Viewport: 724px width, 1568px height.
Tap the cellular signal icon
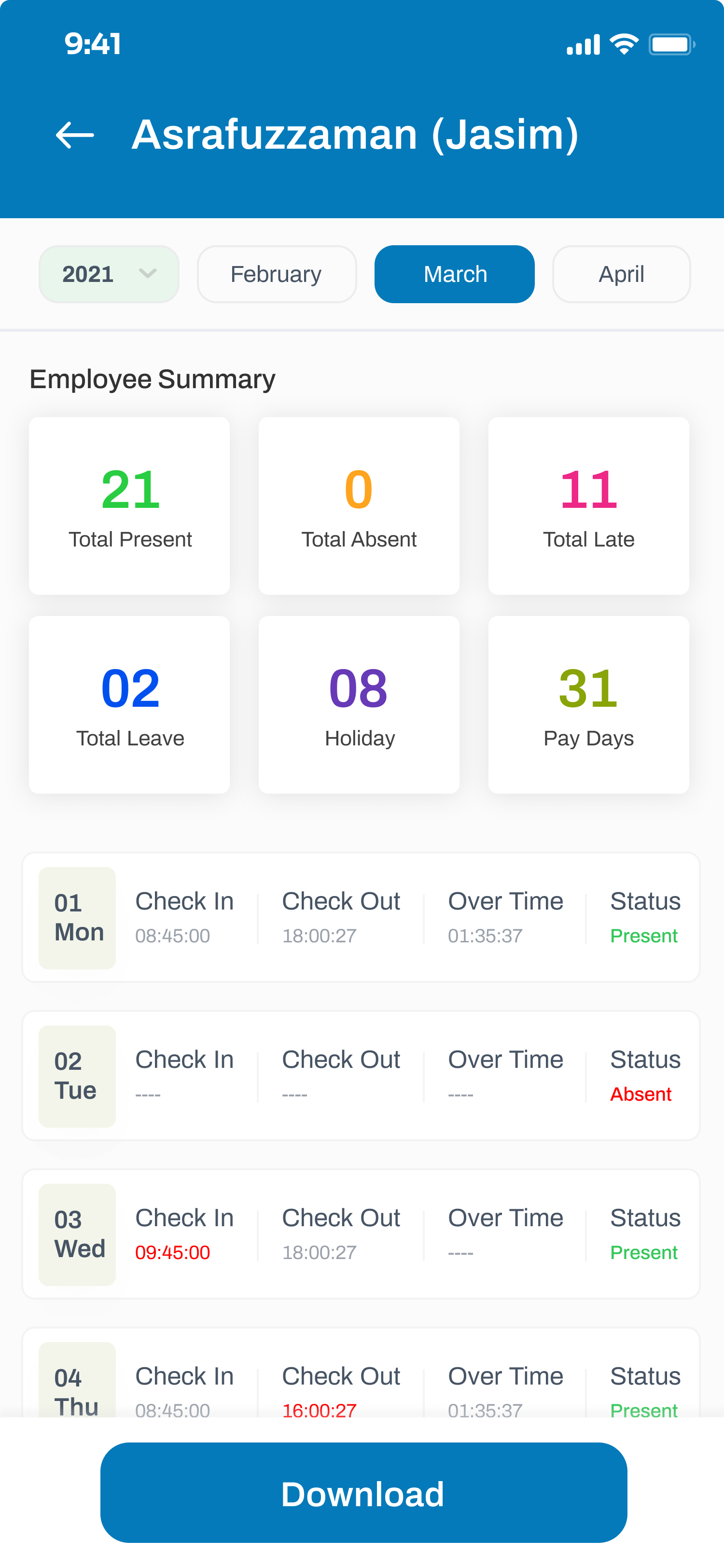(583, 45)
